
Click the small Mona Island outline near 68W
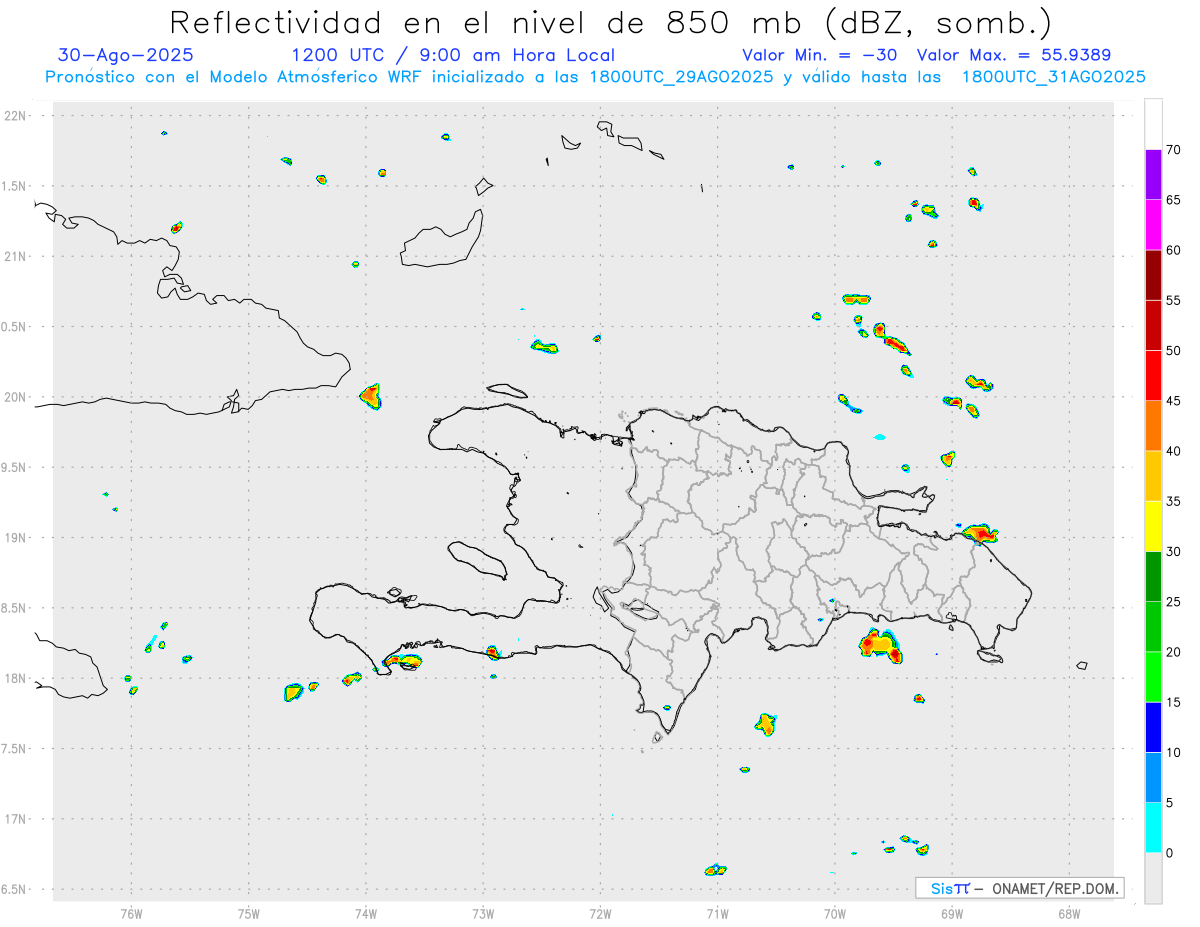click(x=1082, y=666)
